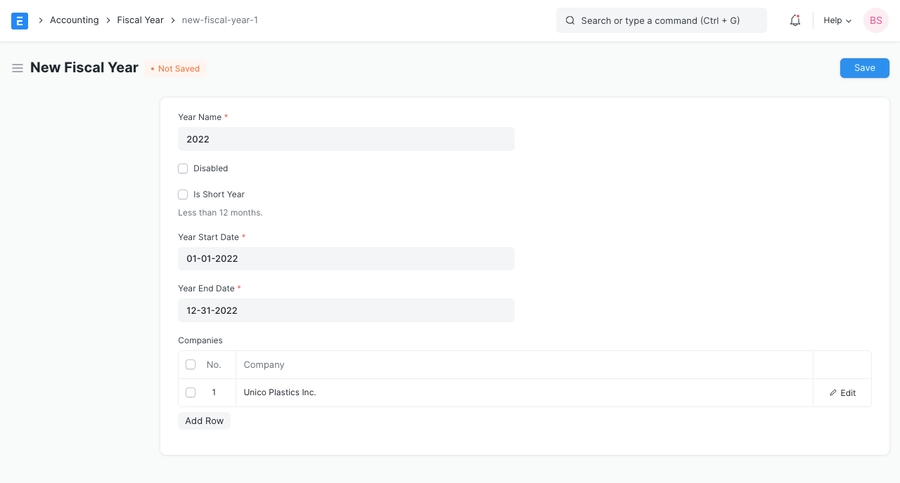Toggle the sidebar hamburger menu icon
The height and width of the screenshot is (483, 900).
(17, 68)
